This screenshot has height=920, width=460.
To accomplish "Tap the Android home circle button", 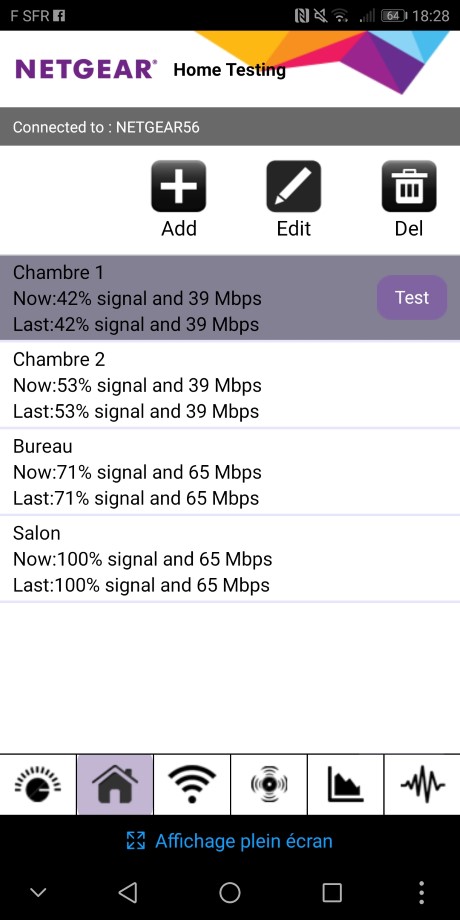I will (x=229, y=892).
